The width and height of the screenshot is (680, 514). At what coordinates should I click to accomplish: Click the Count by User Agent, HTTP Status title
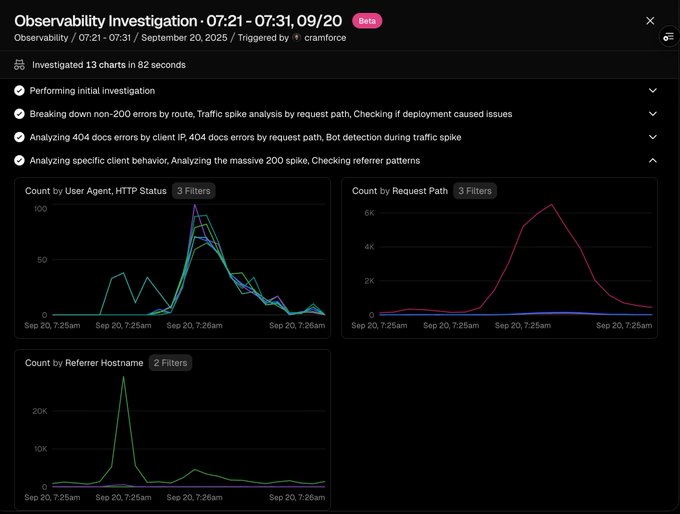coord(95,191)
